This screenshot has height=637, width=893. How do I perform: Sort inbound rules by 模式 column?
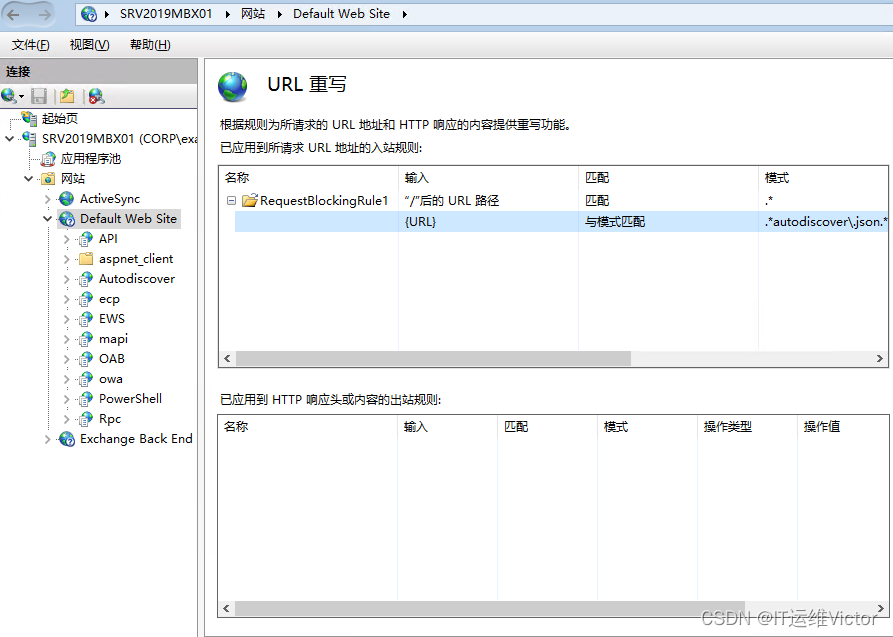pos(823,178)
